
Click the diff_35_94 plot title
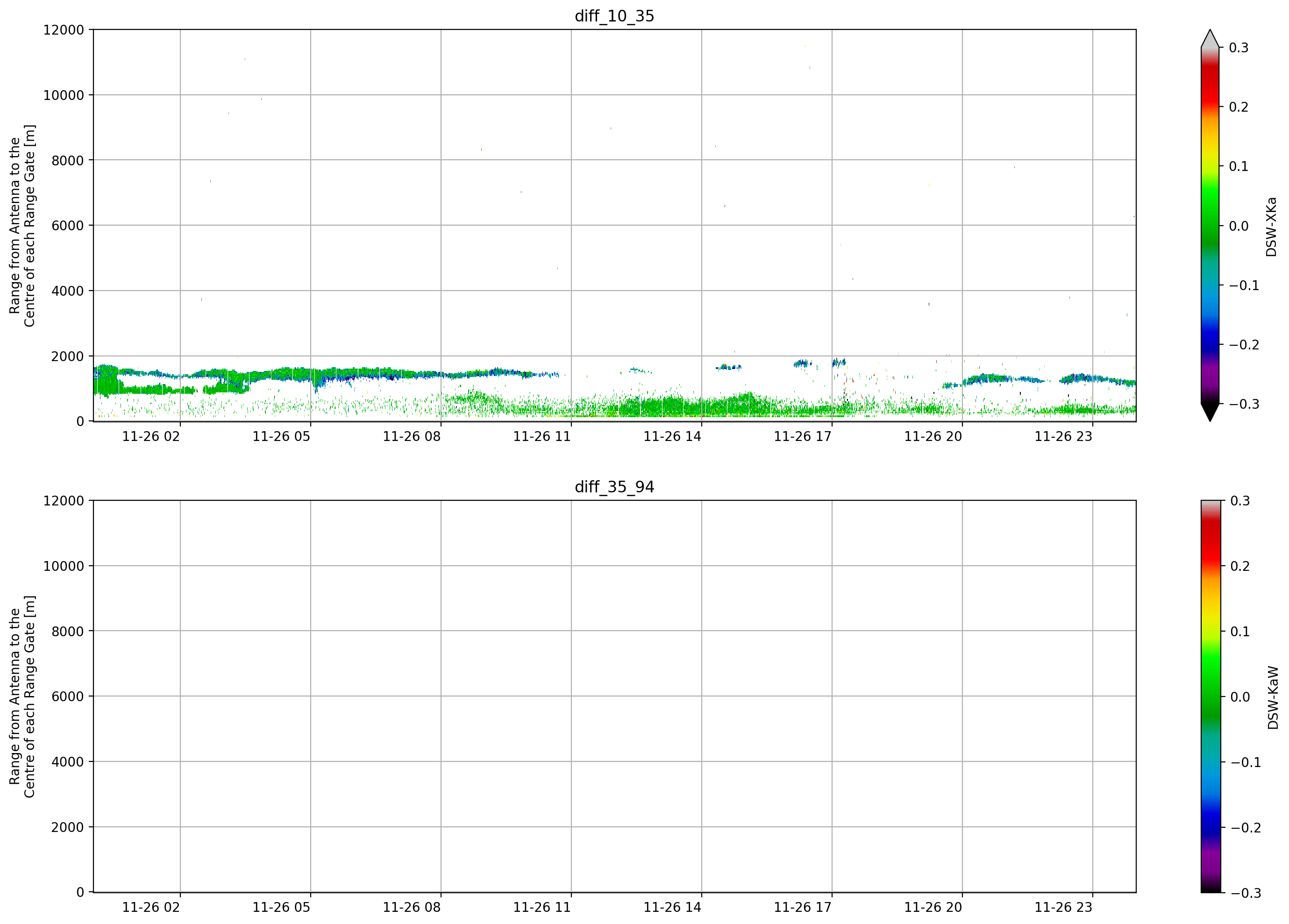pos(614,487)
